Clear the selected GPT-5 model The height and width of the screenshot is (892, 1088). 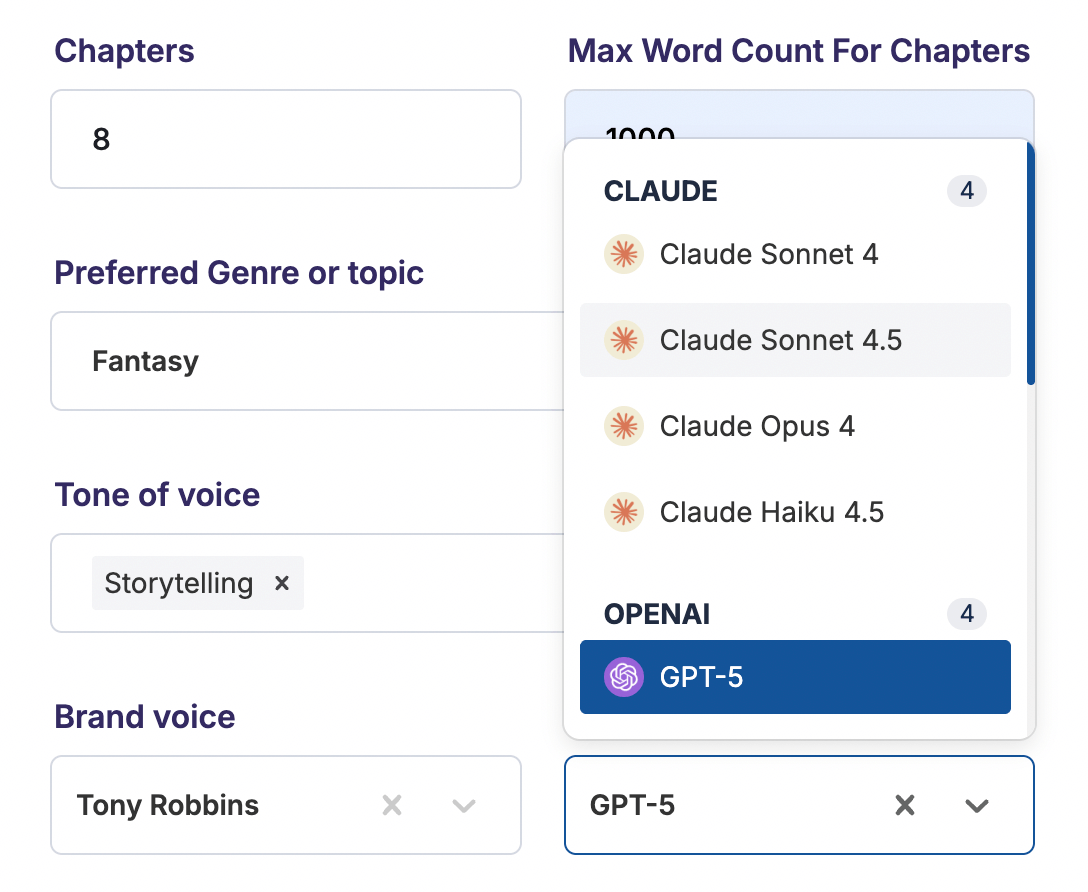point(905,805)
